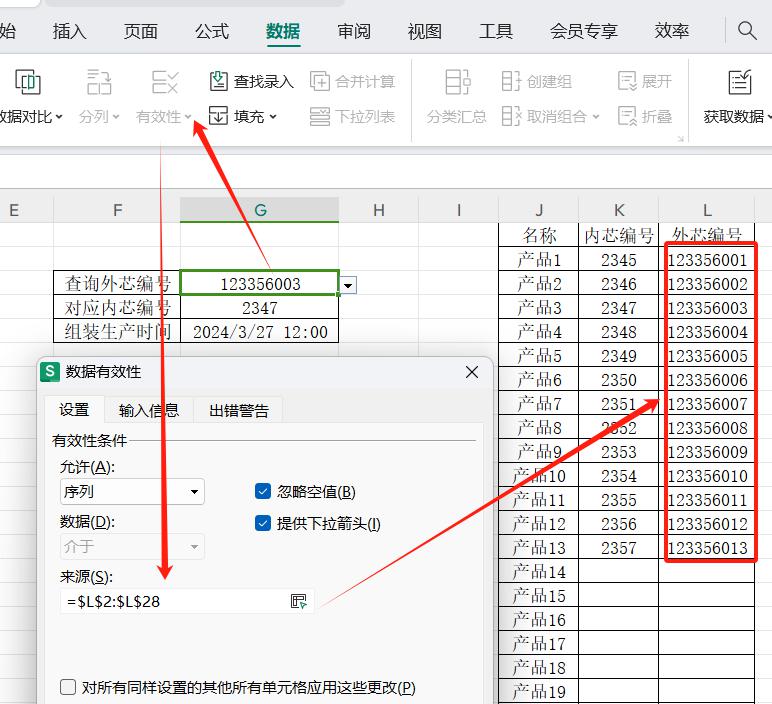Close the 数据有效性 dialog
Screen dimensions: 772x704
tap(472, 372)
